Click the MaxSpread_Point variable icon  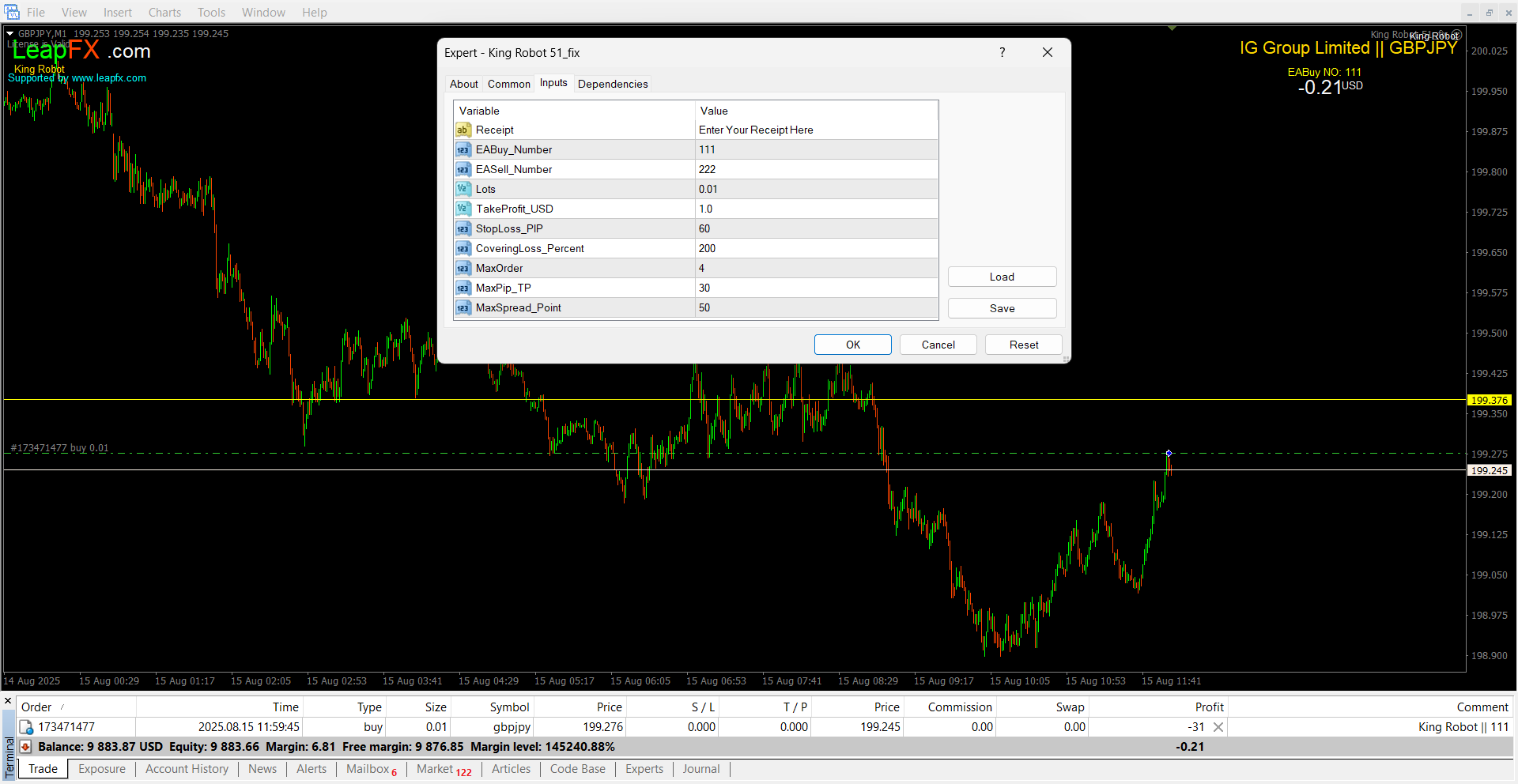[463, 308]
